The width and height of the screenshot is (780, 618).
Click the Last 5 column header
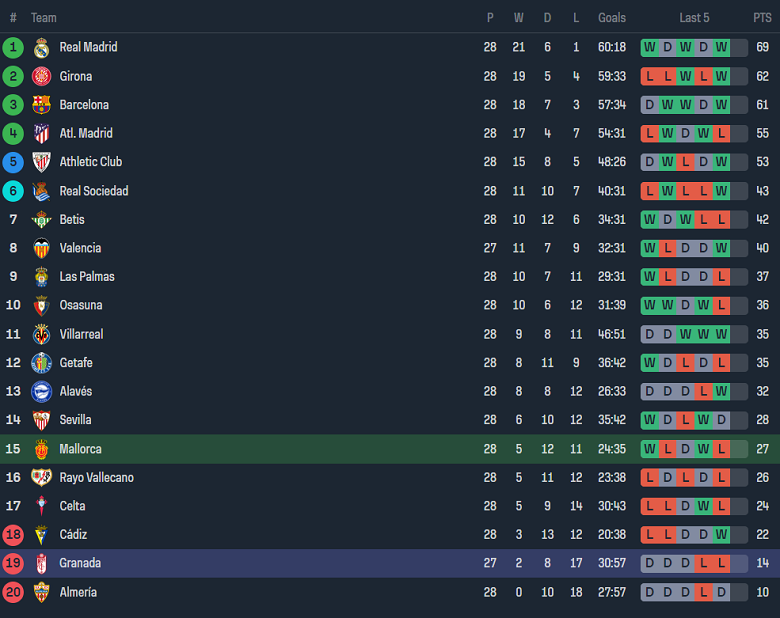coord(694,18)
